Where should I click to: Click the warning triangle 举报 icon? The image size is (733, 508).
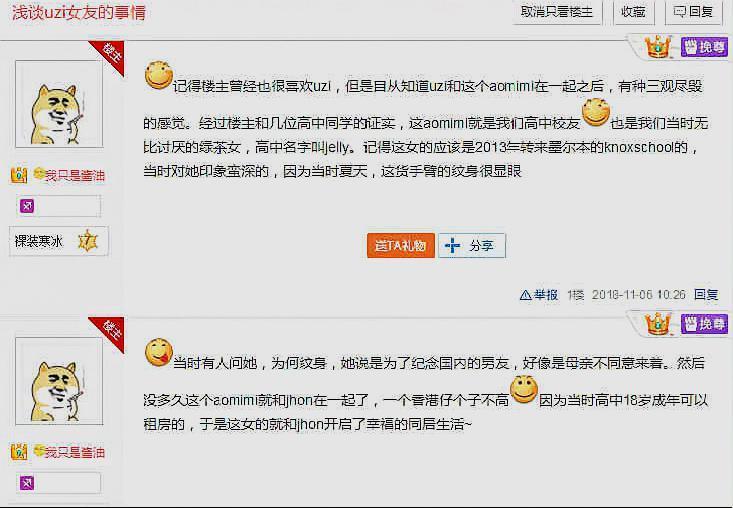point(525,295)
